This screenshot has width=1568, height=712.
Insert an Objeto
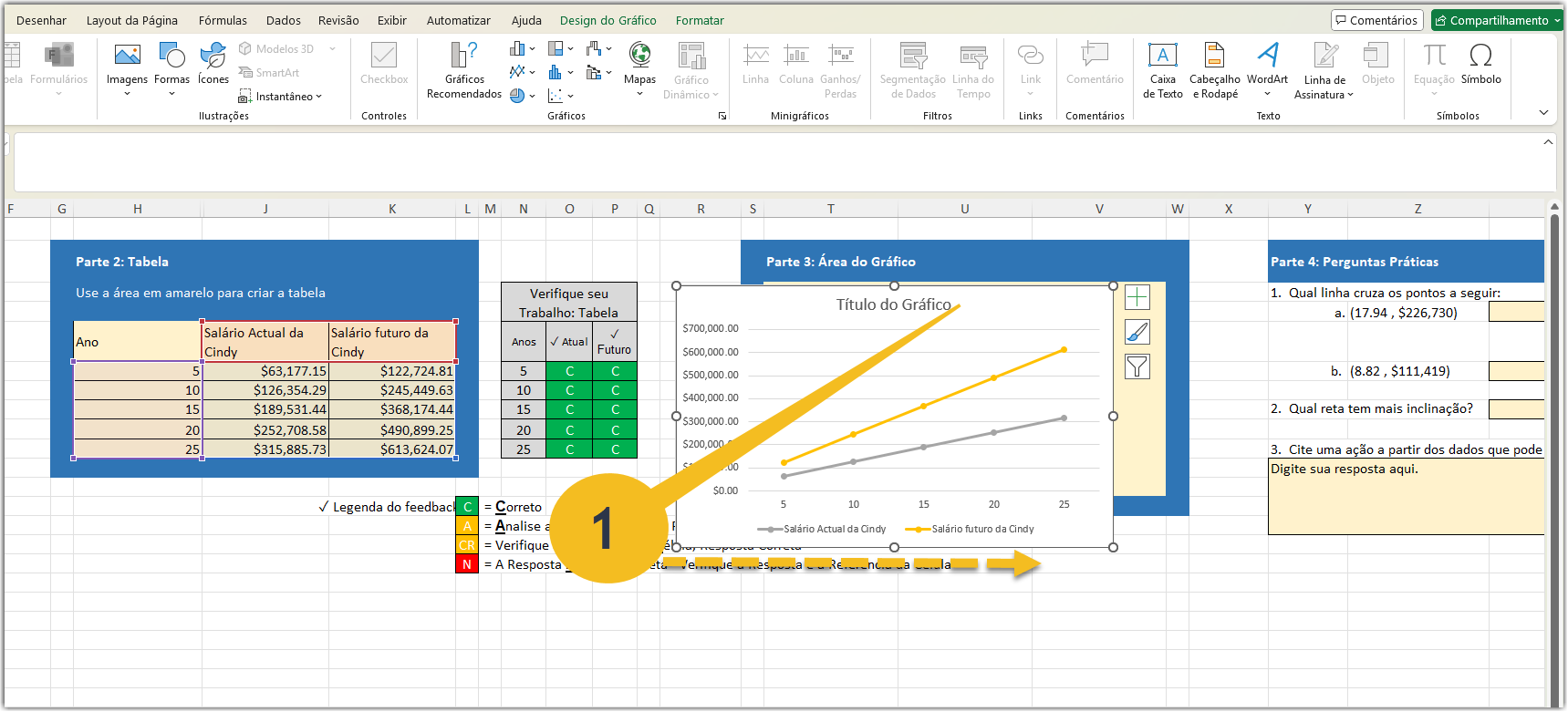click(x=1377, y=64)
